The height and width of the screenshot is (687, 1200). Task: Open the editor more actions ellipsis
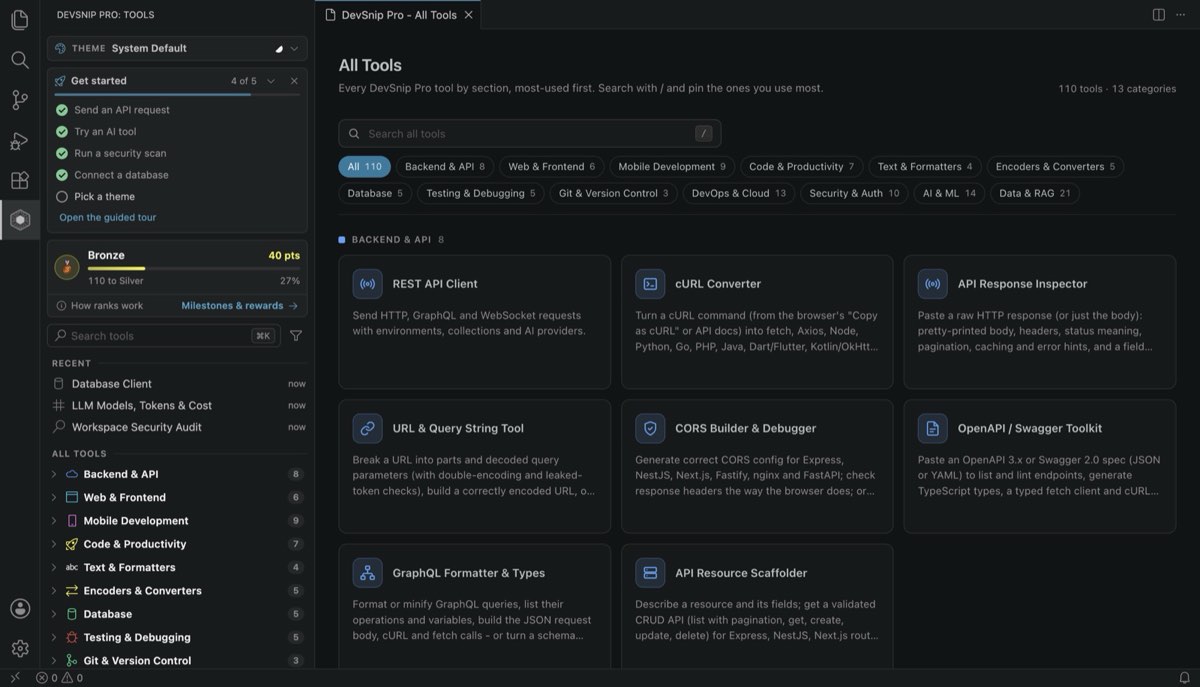pyautogui.click(x=1180, y=15)
